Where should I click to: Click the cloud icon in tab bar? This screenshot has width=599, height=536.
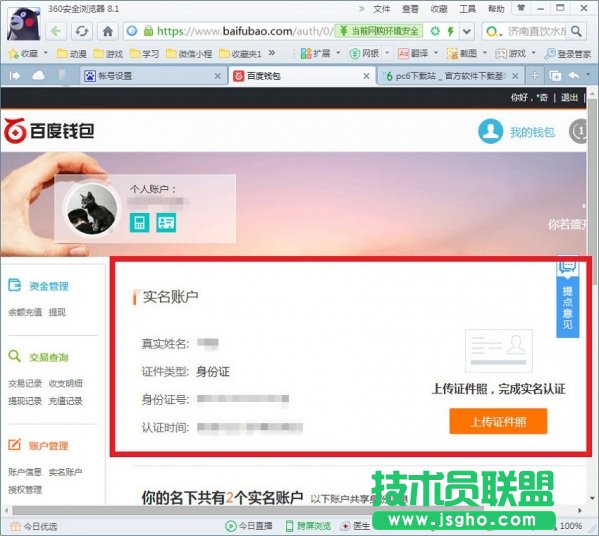38,76
